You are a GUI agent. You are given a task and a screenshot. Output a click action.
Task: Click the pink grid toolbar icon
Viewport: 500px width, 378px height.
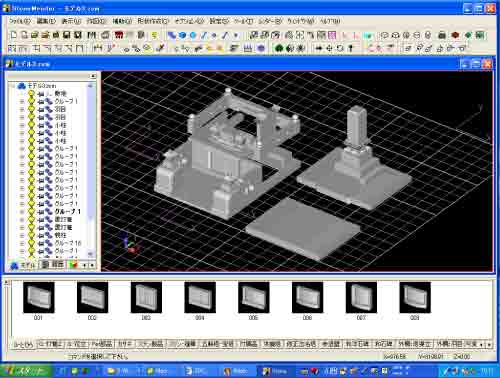pyautogui.click(x=332, y=35)
